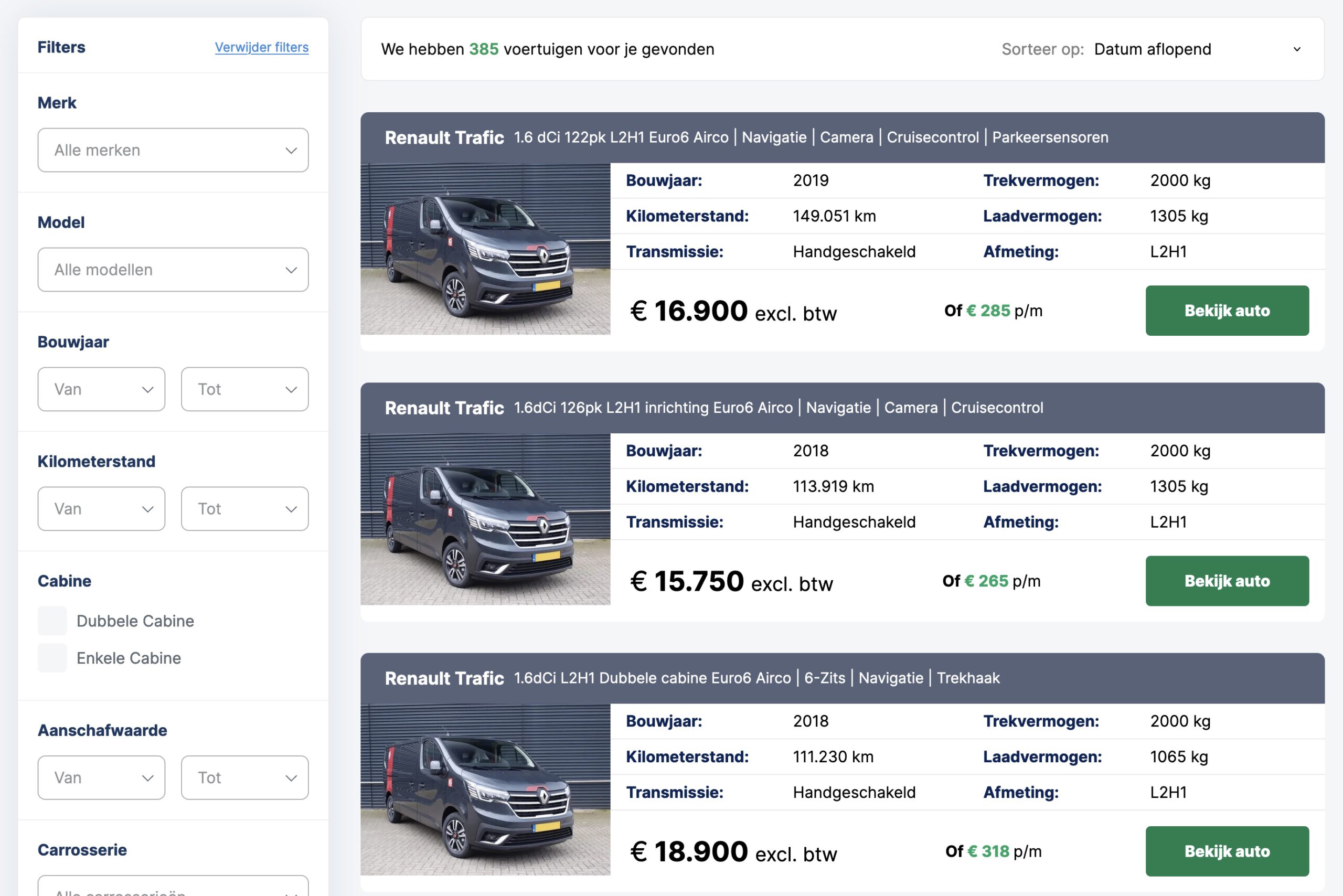Click the Of € 318 p/m lease price
1343x896 pixels.
point(993,851)
